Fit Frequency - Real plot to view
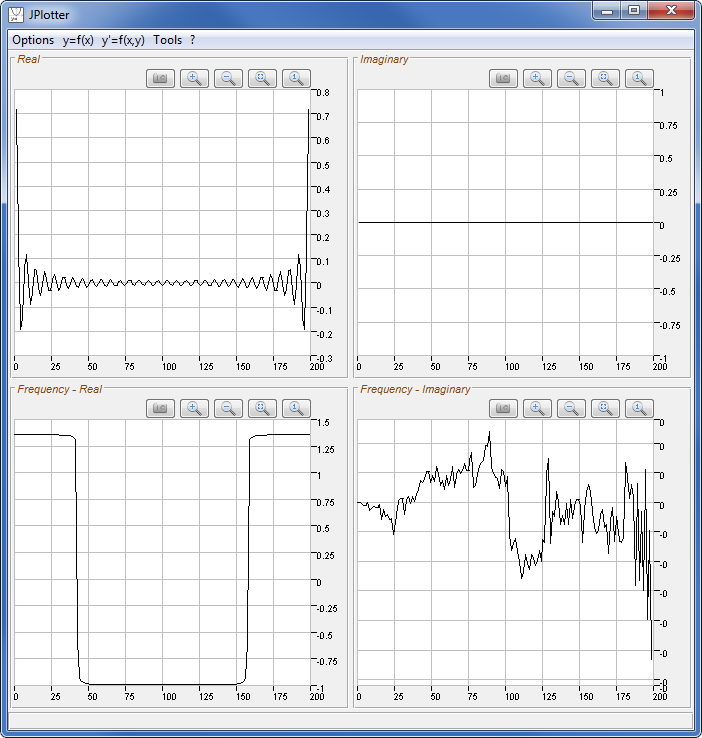702x738 pixels. click(263, 407)
